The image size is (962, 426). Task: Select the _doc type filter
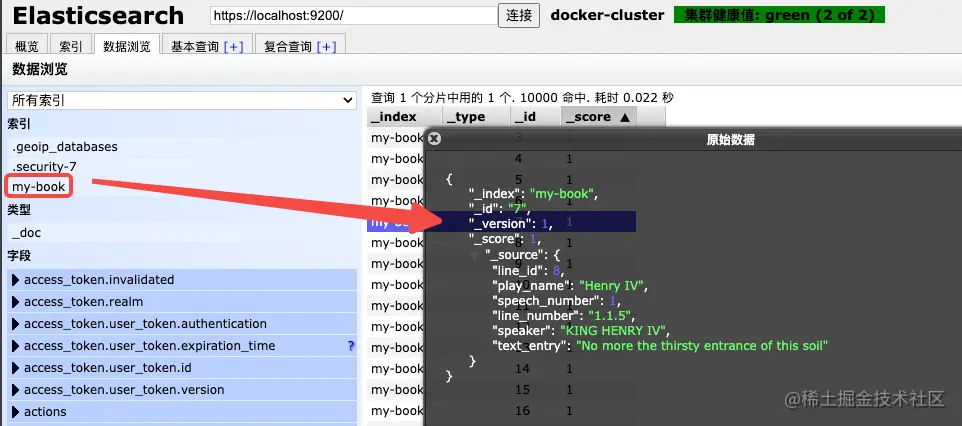[26, 233]
